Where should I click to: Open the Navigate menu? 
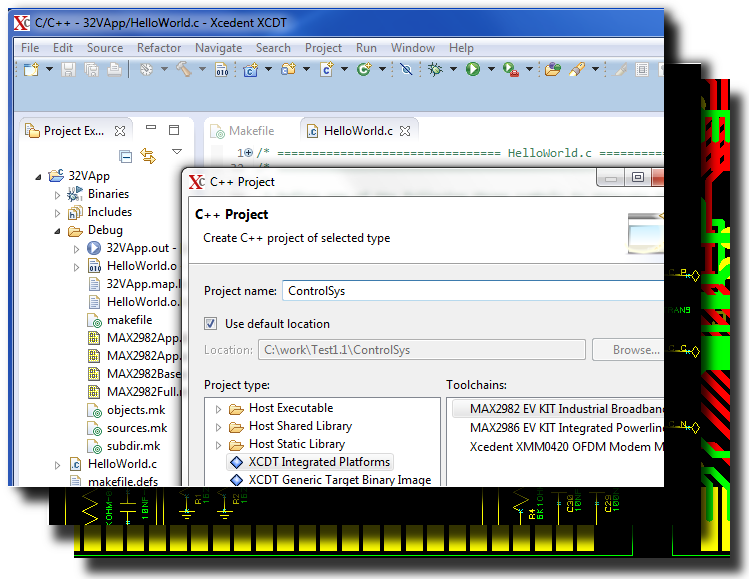tap(218, 48)
